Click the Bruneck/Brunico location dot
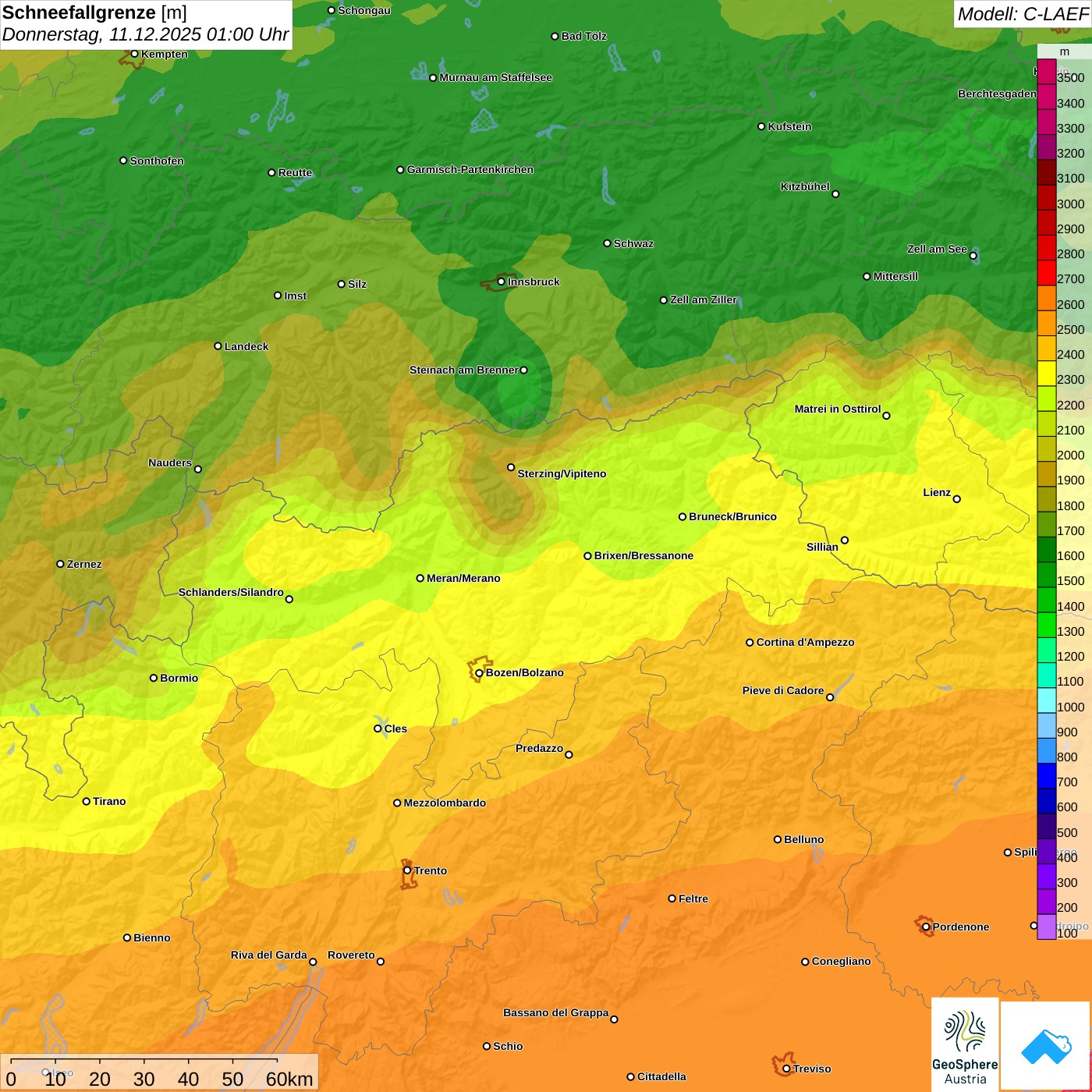 [x=682, y=516]
